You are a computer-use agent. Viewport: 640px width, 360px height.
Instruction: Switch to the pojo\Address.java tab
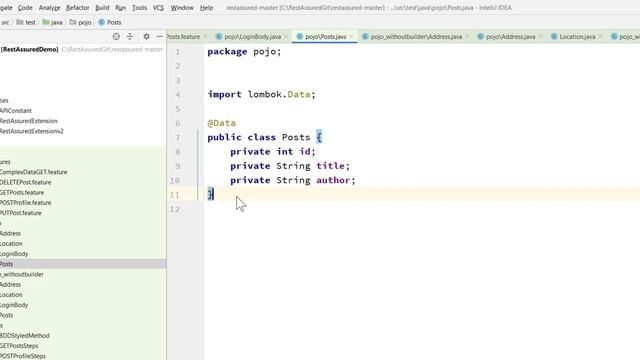tap(510, 36)
